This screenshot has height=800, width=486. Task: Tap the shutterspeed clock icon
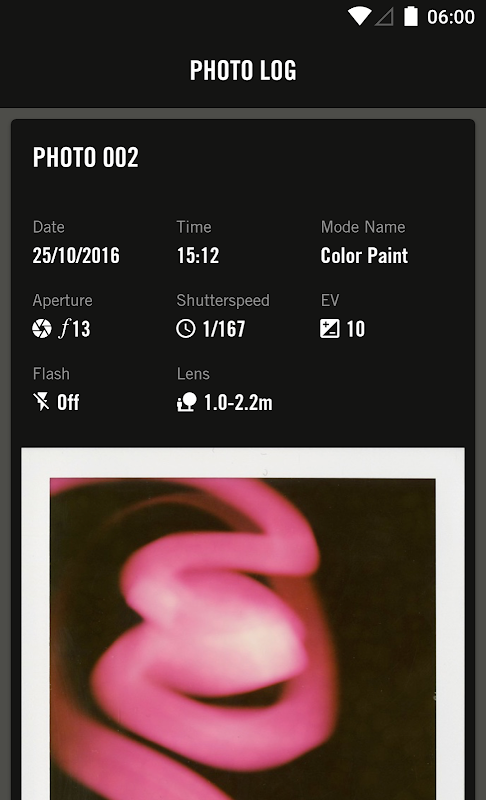186,329
